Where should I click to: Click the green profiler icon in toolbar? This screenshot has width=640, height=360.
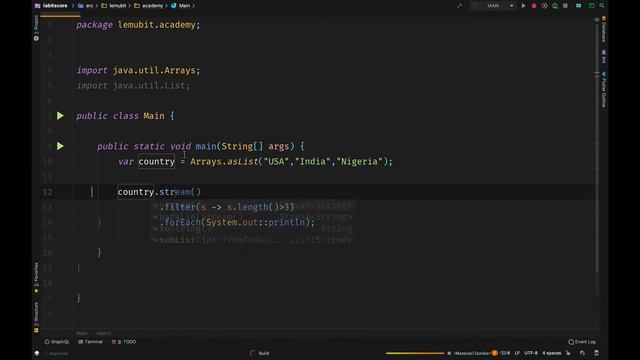point(555,6)
